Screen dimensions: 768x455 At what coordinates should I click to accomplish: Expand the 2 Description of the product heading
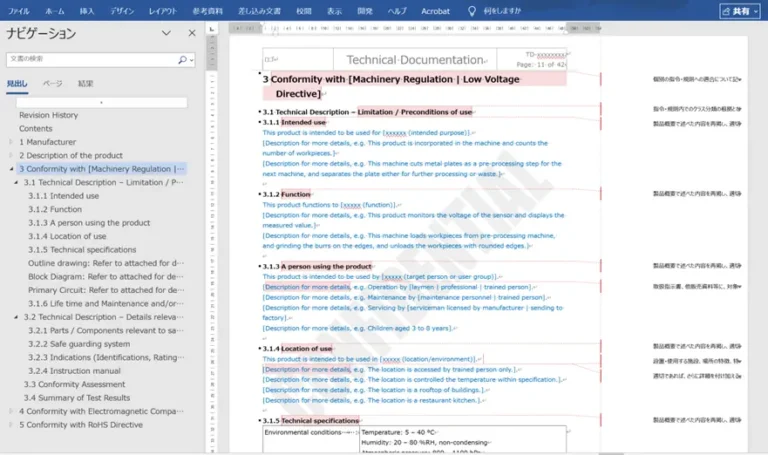[12, 156]
